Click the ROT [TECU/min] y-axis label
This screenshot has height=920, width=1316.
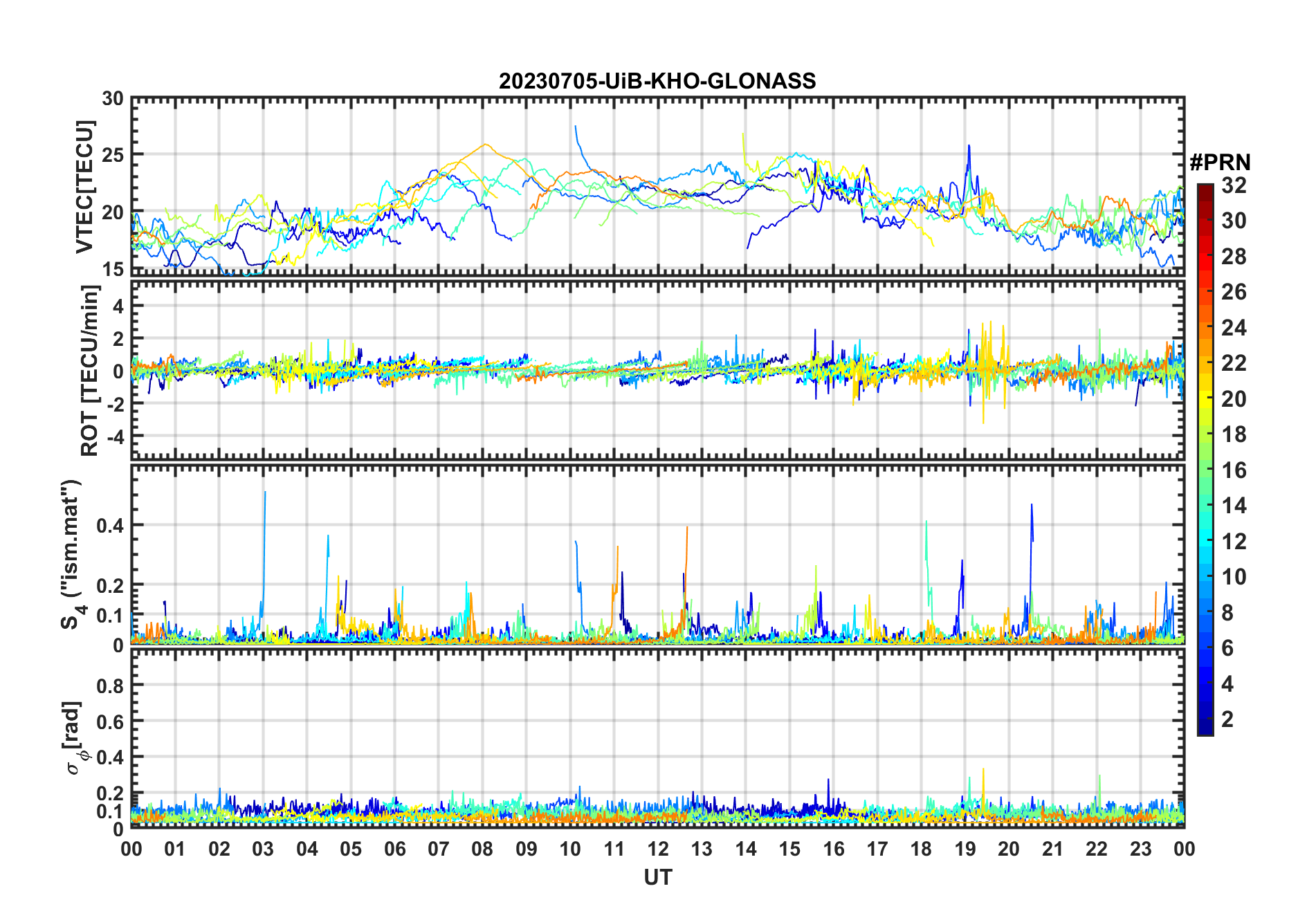pos(89,370)
